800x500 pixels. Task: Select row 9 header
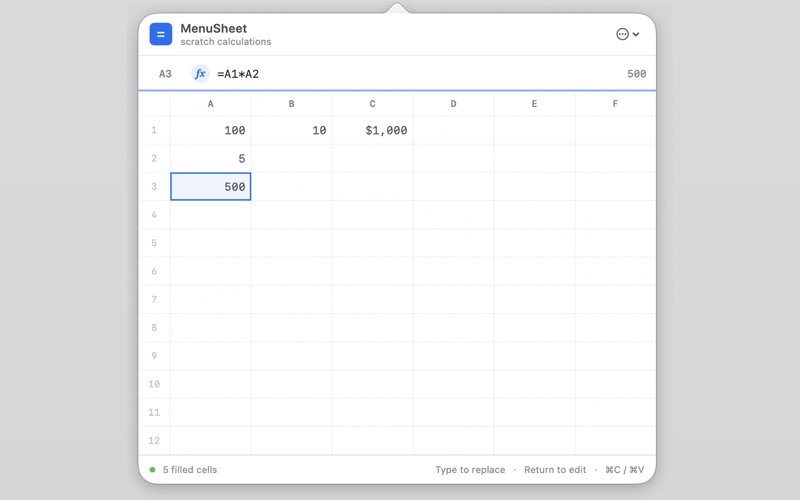point(154,356)
